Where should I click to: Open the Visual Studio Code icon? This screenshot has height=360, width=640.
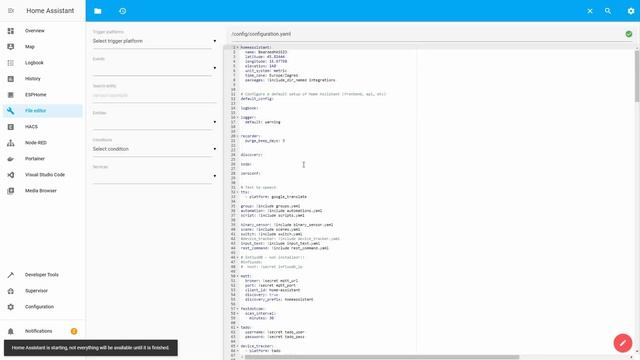(11, 175)
